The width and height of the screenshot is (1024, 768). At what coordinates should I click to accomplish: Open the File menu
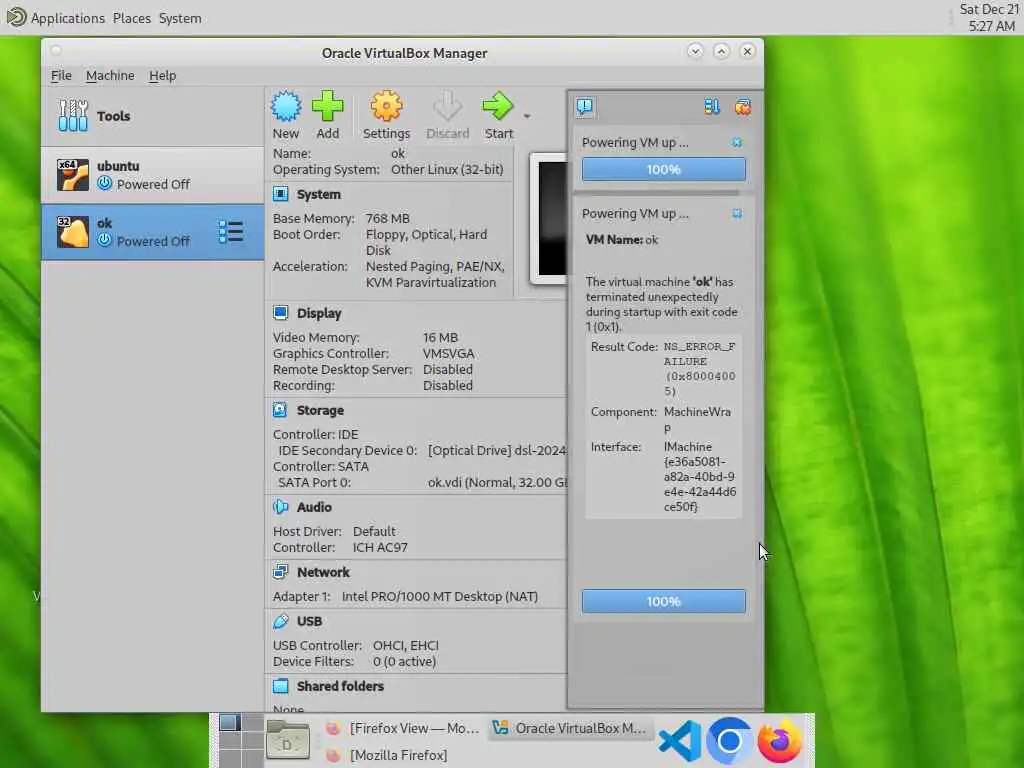point(61,76)
